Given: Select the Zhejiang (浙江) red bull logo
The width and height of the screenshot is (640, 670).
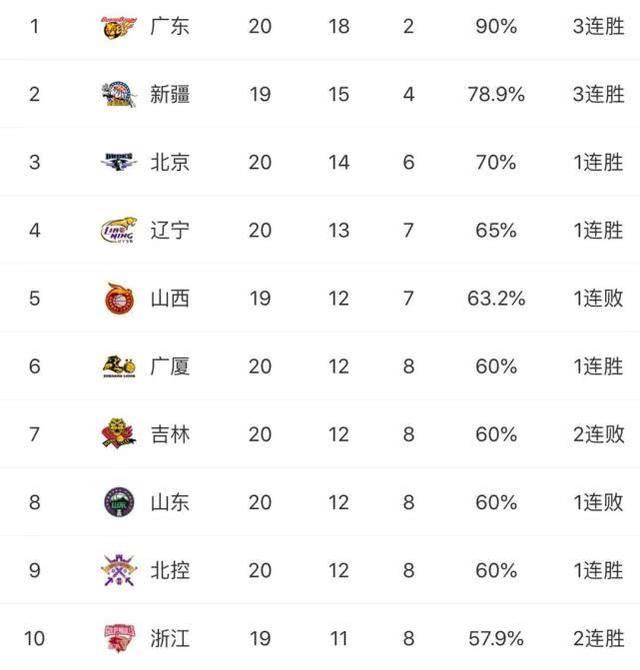Looking at the screenshot, I should pyautogui.click(x=120, y=638).
